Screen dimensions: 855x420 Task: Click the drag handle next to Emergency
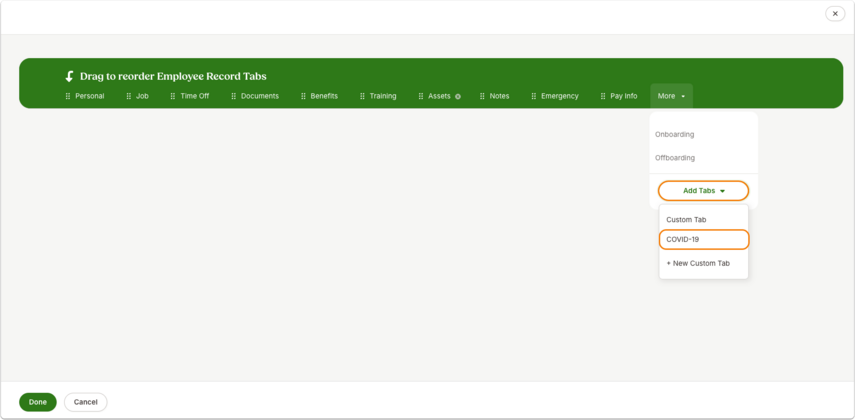coord(534,96)
